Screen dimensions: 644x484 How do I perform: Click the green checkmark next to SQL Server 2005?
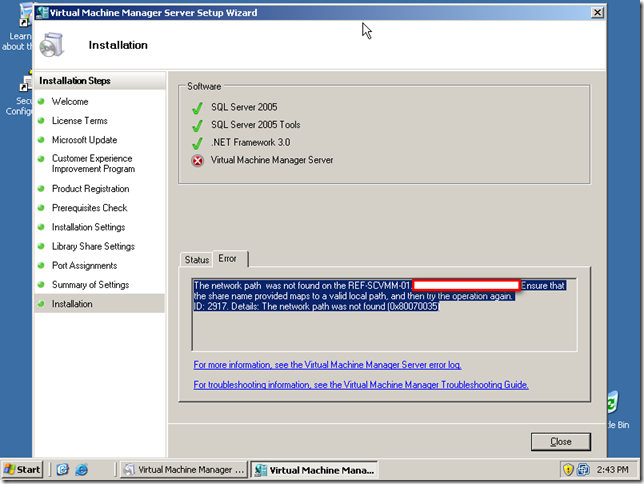tap(198, 108)
